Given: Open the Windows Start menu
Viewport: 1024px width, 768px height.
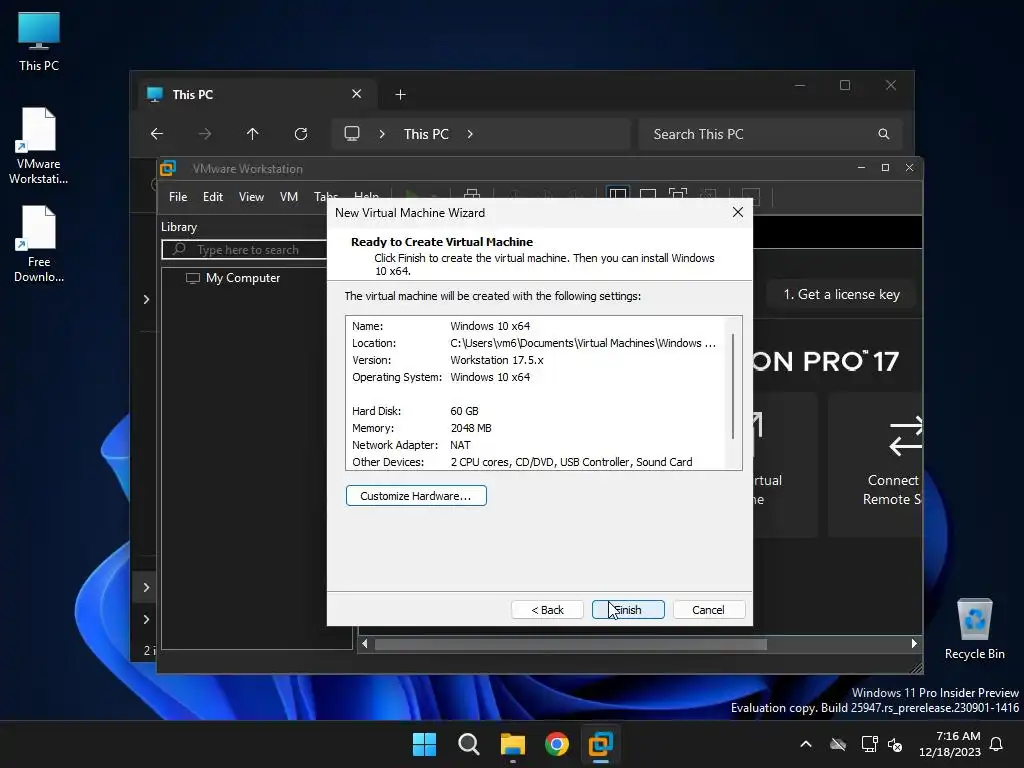Looking at the screenshot, I should pos(424,744).
